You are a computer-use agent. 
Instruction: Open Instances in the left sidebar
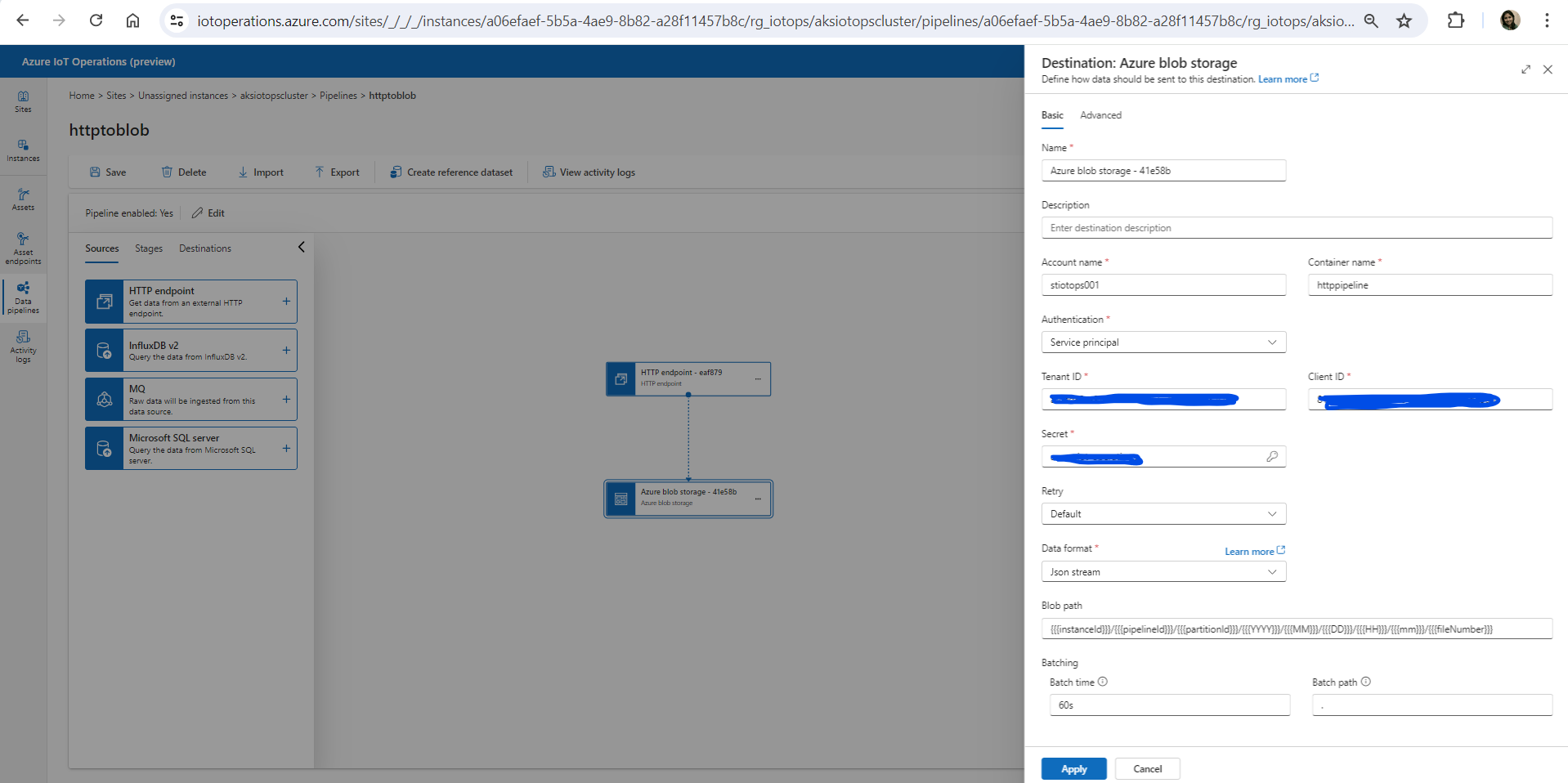[x=23, y=150]
